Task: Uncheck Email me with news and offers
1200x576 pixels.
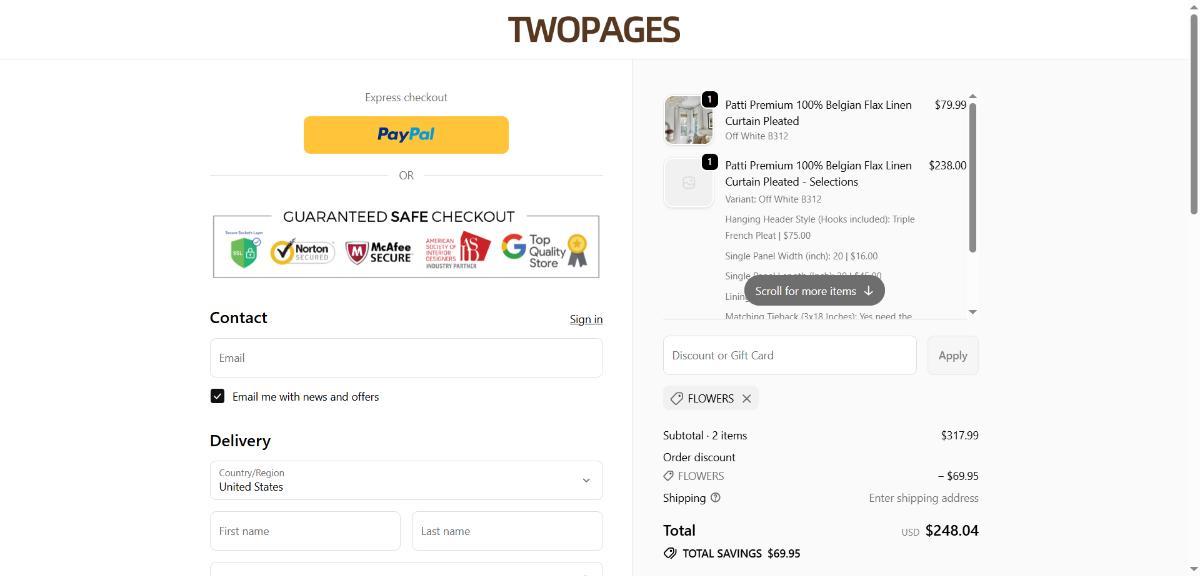Action: click(217, 396)
